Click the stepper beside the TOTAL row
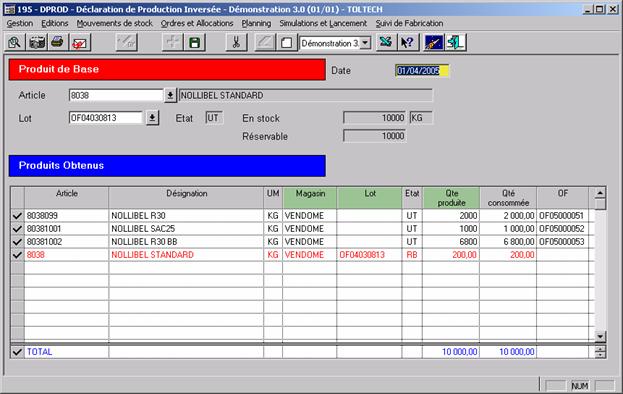This screenshot has height=394, width=623. [x=600, y=352]
